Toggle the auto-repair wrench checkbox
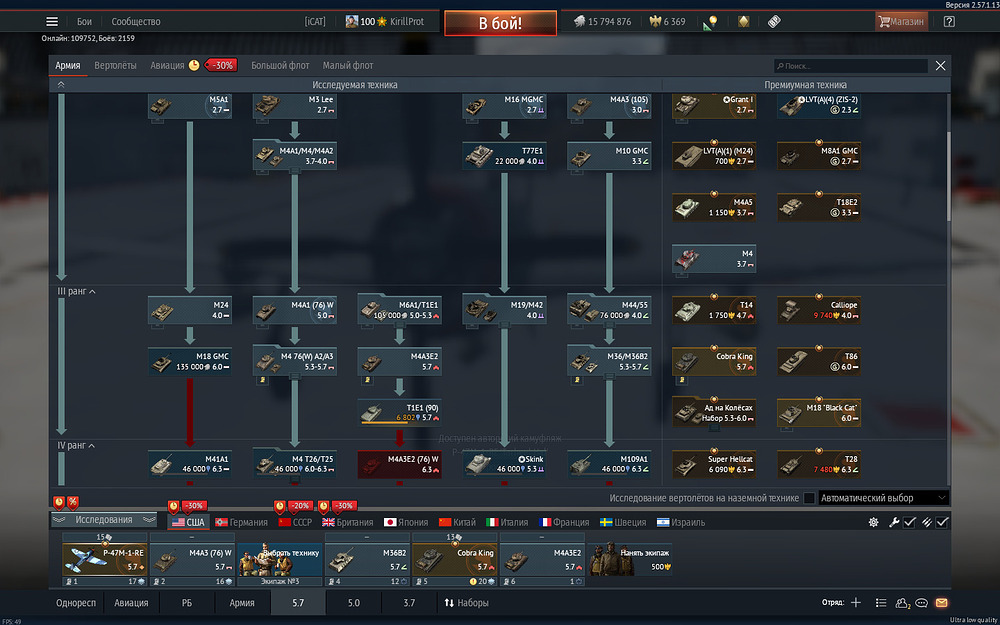This screenshot has height=625, width=1000. [909, 522]
